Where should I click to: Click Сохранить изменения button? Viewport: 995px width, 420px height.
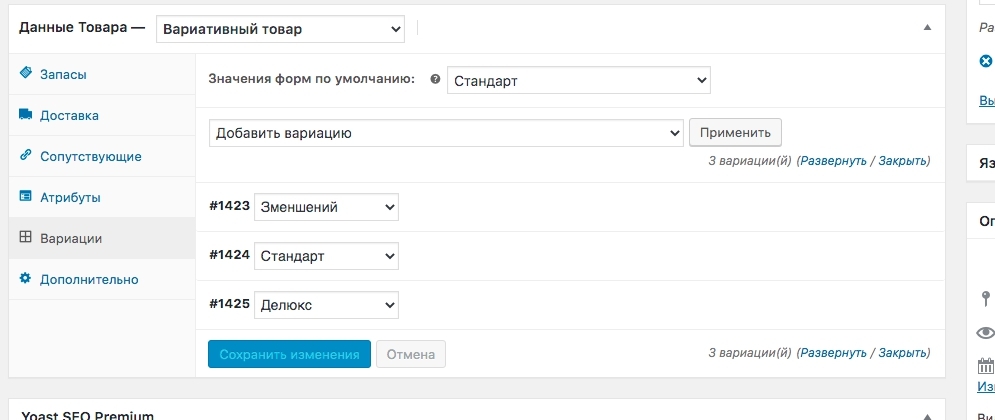289,354
